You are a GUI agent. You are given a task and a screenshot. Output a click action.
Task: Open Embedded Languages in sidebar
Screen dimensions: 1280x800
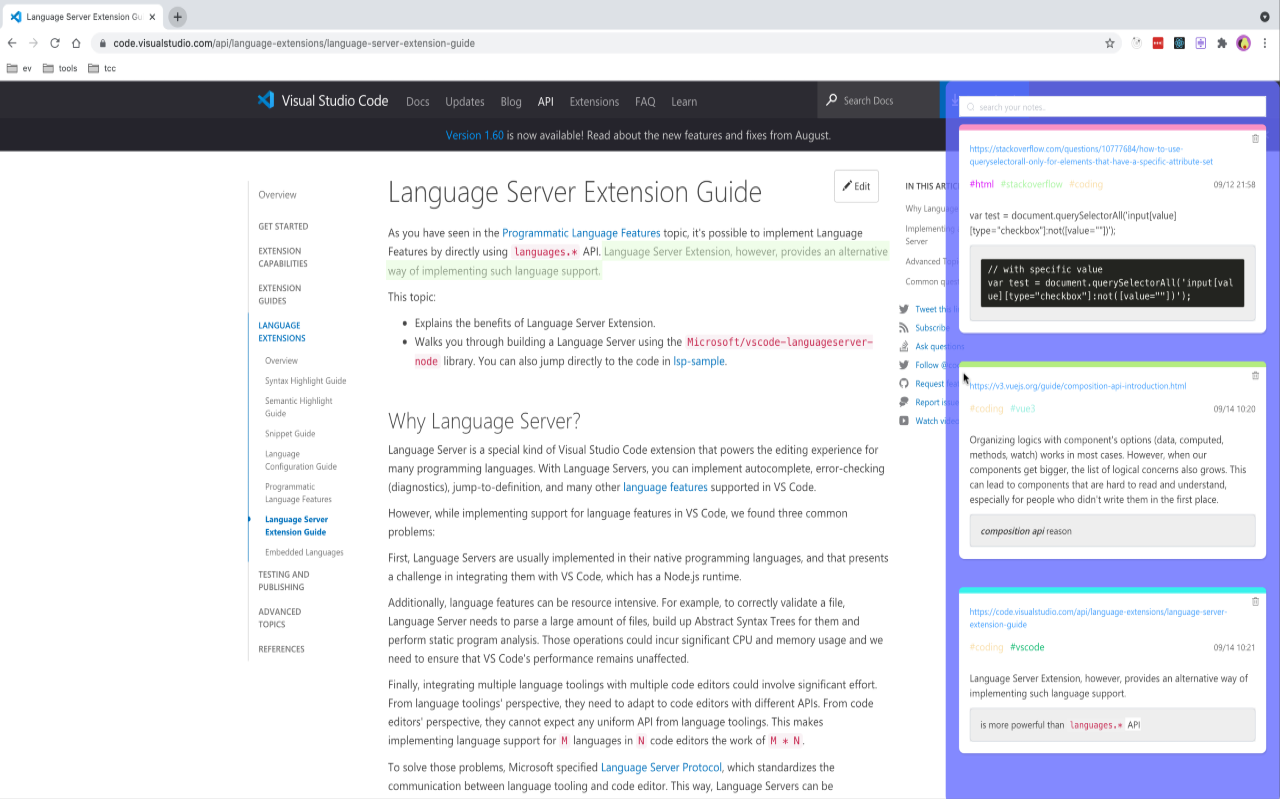tap(304, 552)
